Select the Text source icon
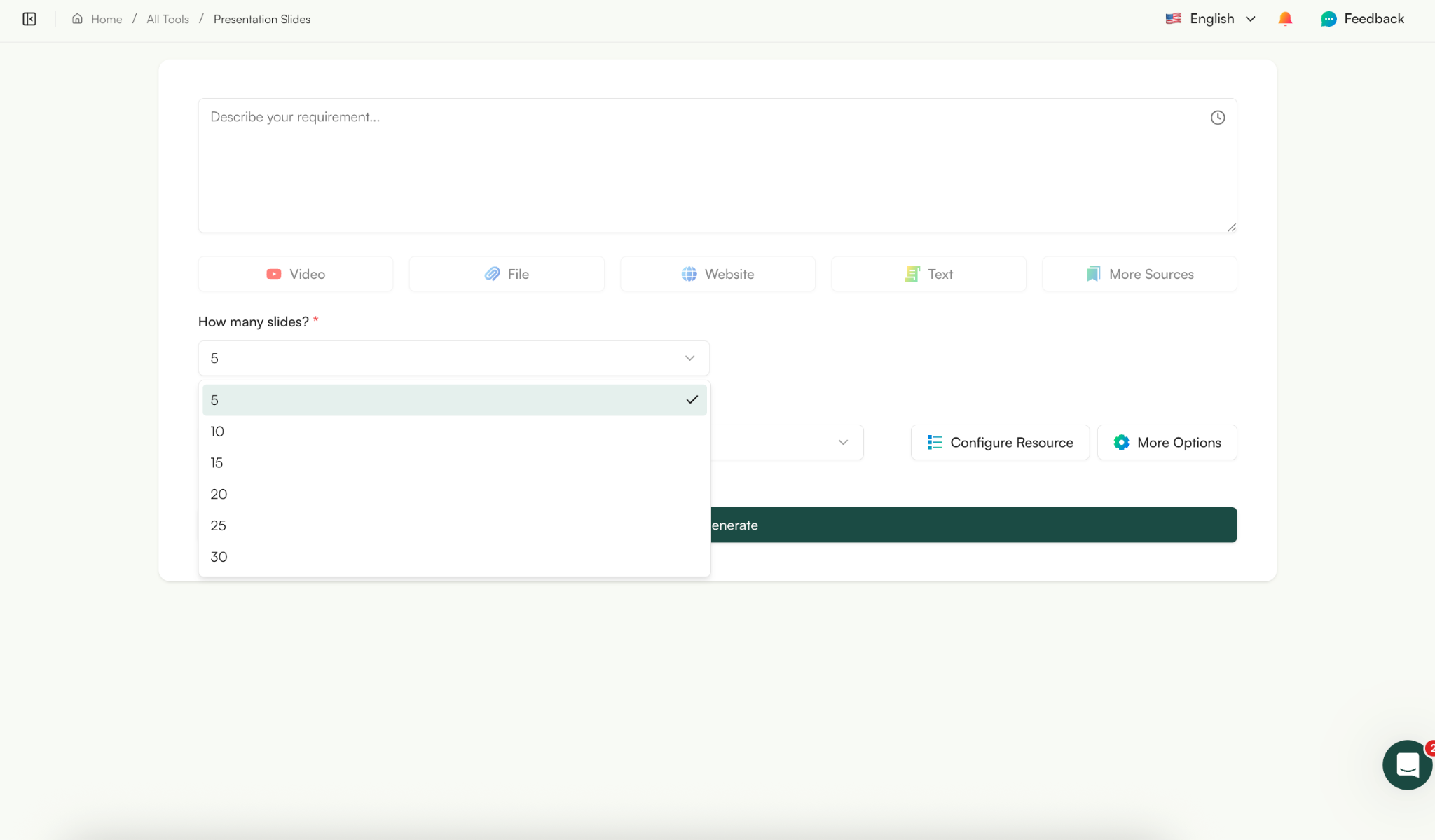The width and height of the screenshot is (1435, 840). pyautogui.click(x=912, y=274)
